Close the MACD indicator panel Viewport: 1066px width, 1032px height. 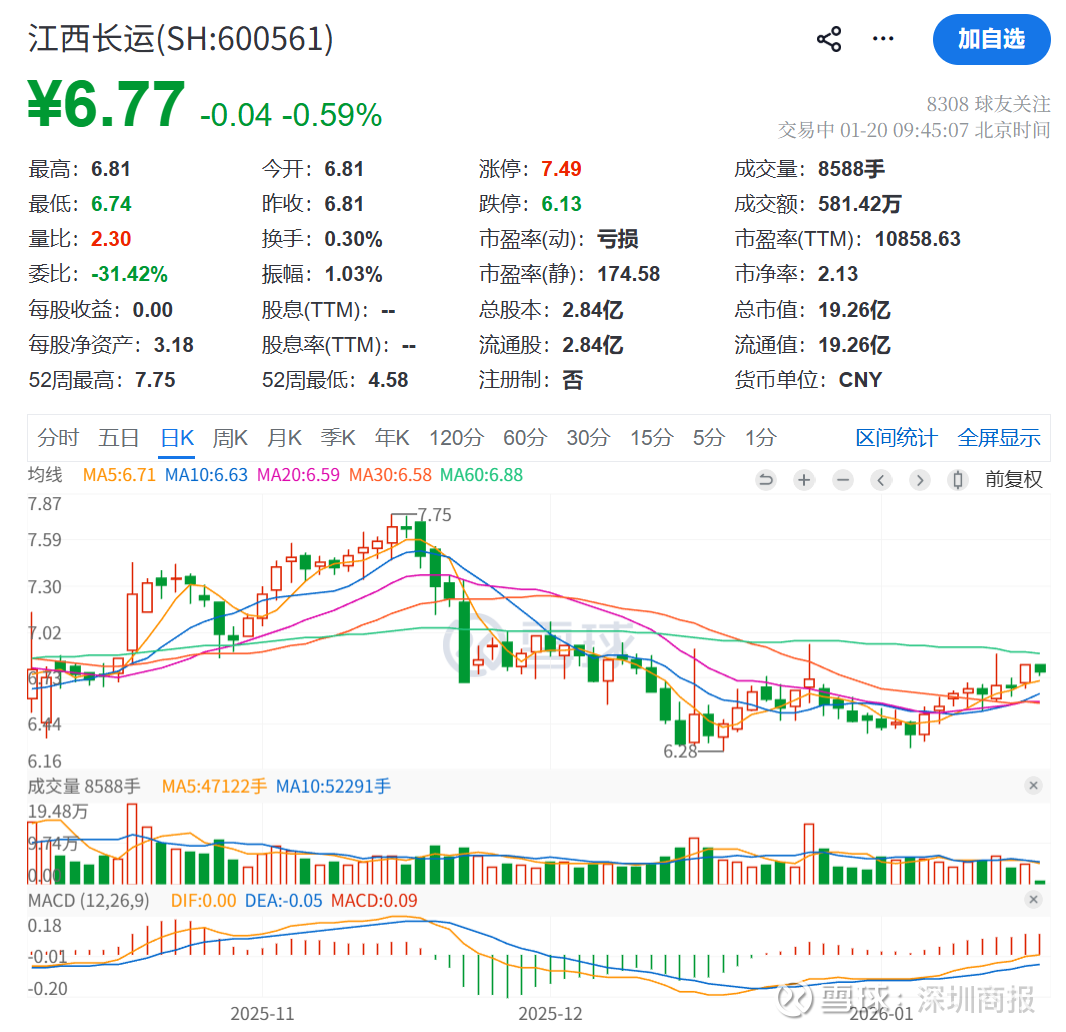coord(1033,899)
